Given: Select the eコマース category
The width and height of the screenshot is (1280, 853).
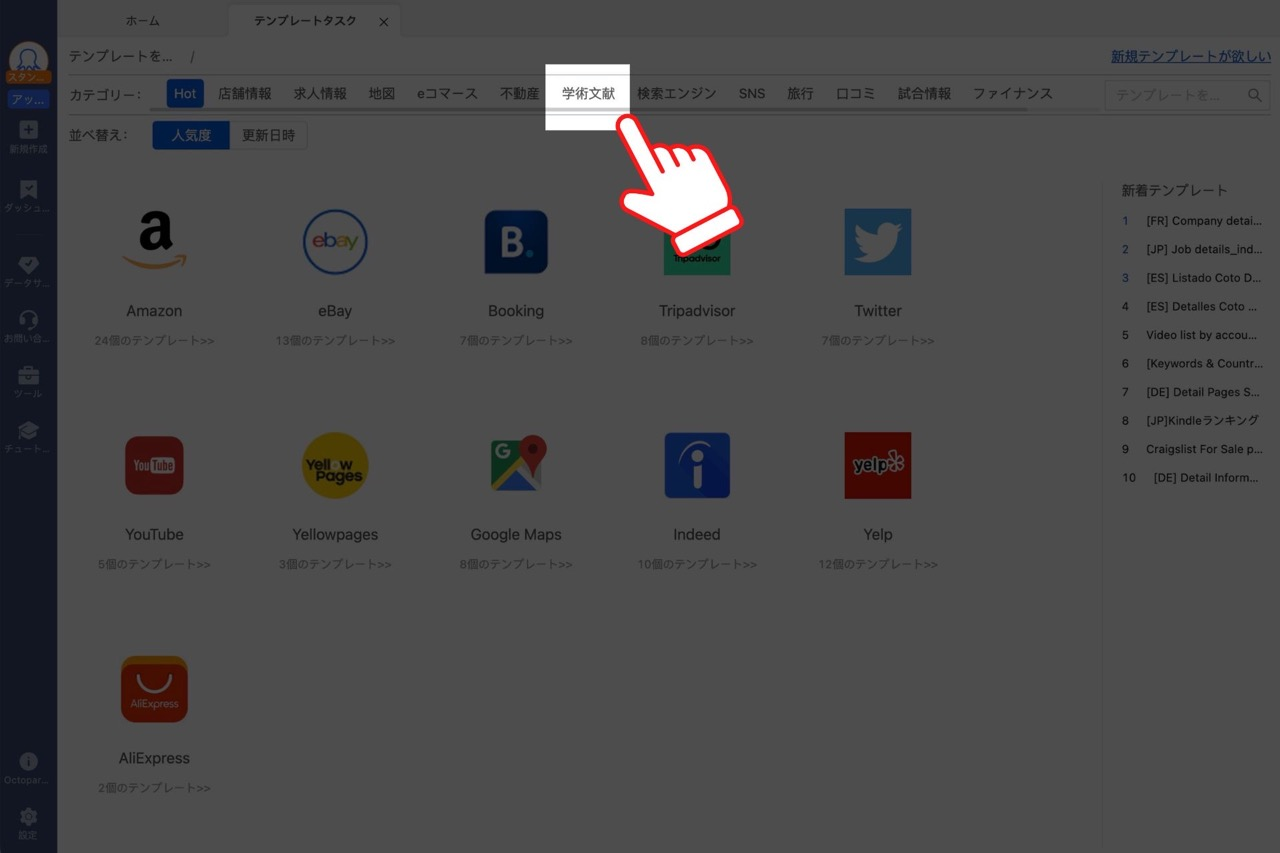Looking at the screenshot, I should tap(447, 94).
